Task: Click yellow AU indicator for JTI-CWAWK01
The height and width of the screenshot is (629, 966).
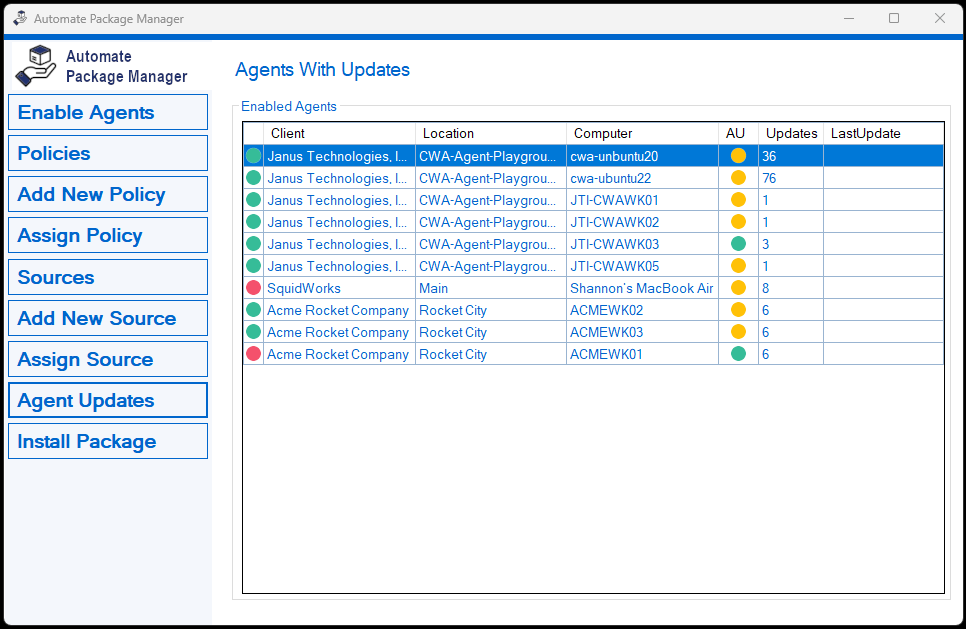Action: click(x=738, y=200)
